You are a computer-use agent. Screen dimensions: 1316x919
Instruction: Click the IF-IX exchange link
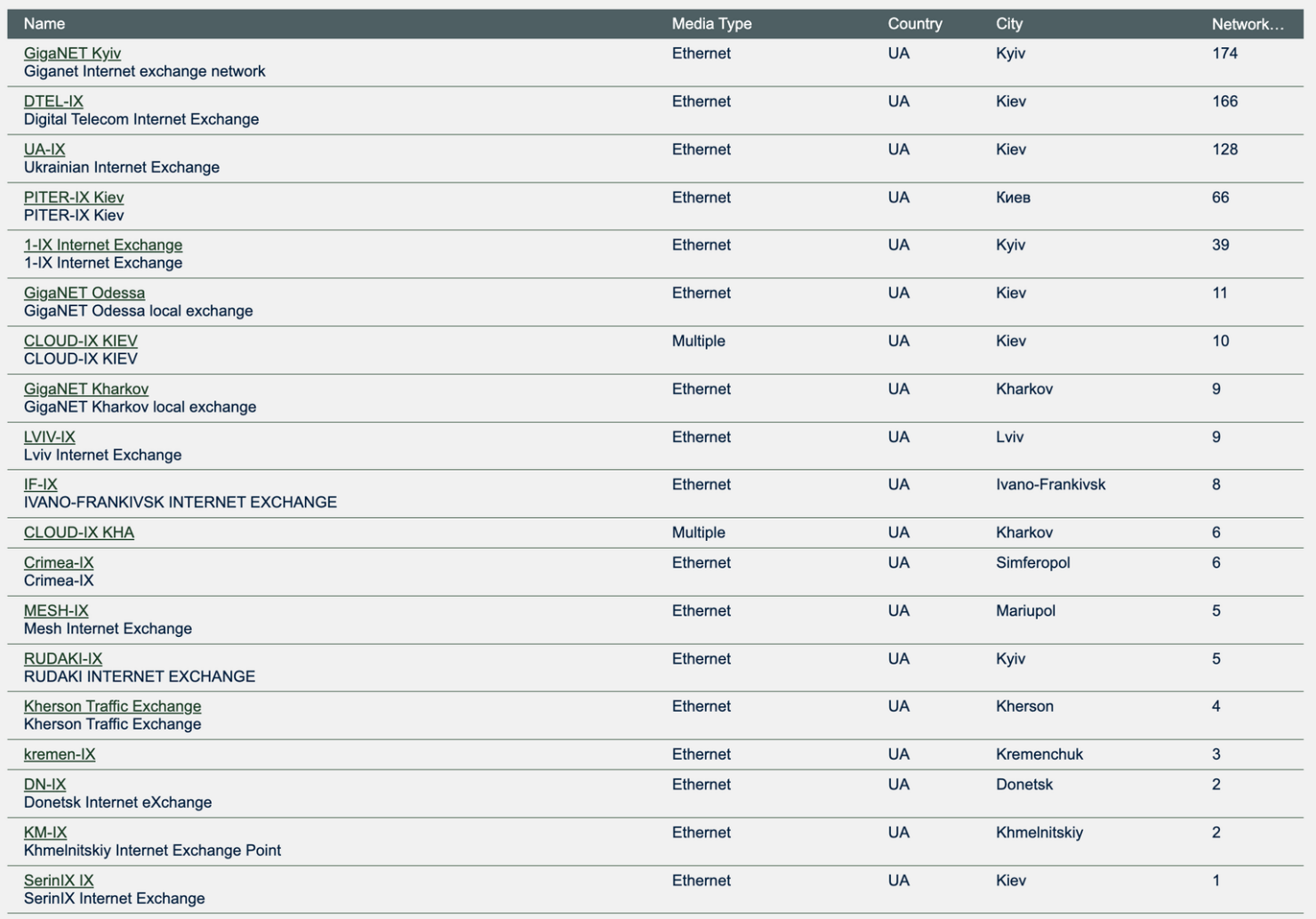click(x=41, y=485)
